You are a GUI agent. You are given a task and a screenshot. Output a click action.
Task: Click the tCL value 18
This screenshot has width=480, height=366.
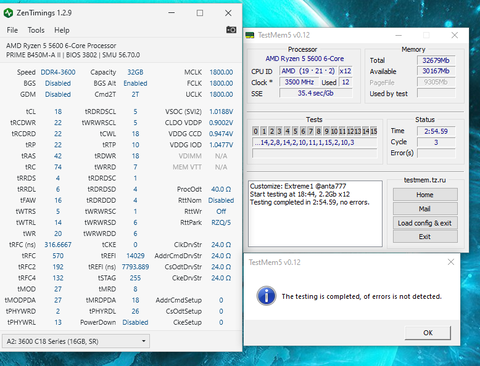tap(58, 111)
